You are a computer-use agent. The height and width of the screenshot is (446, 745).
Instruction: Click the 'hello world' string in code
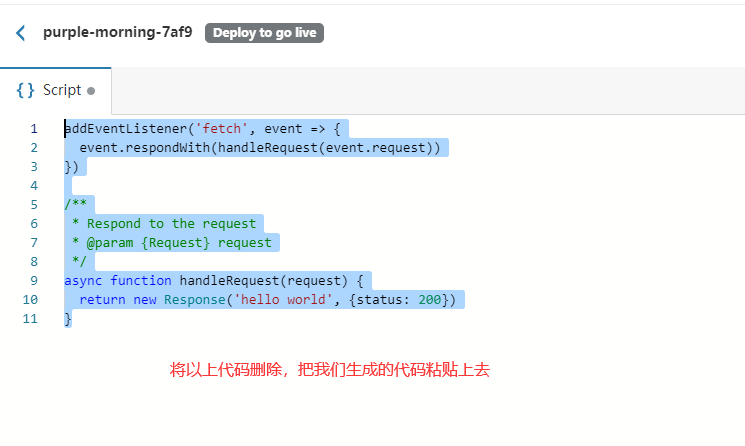(x=280, y=300)
